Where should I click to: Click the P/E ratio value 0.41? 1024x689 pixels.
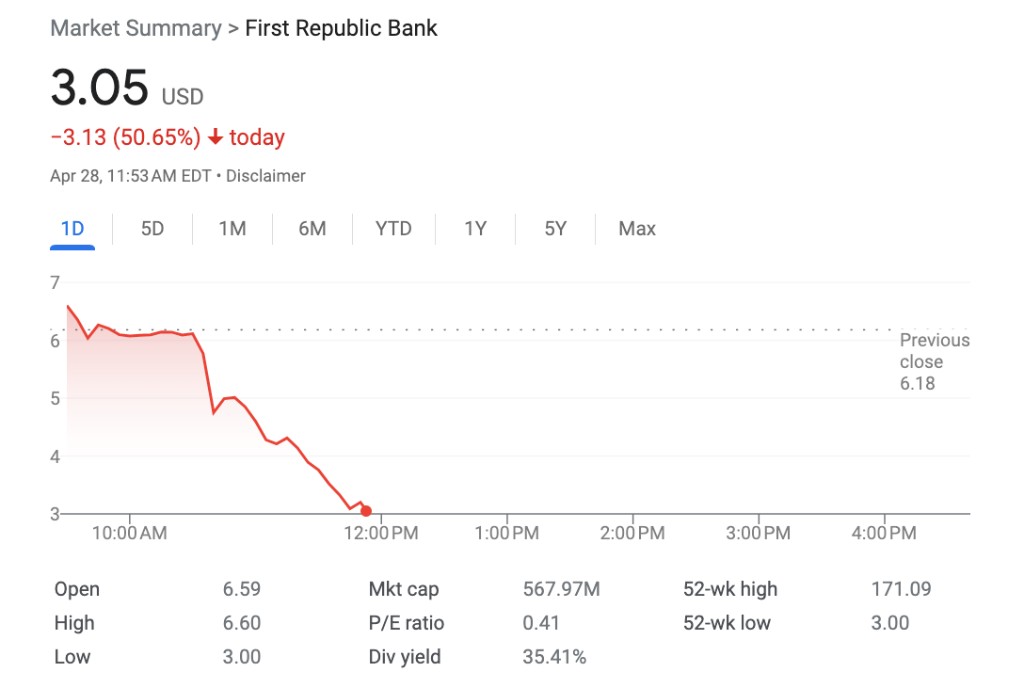(x=541, y=623)
